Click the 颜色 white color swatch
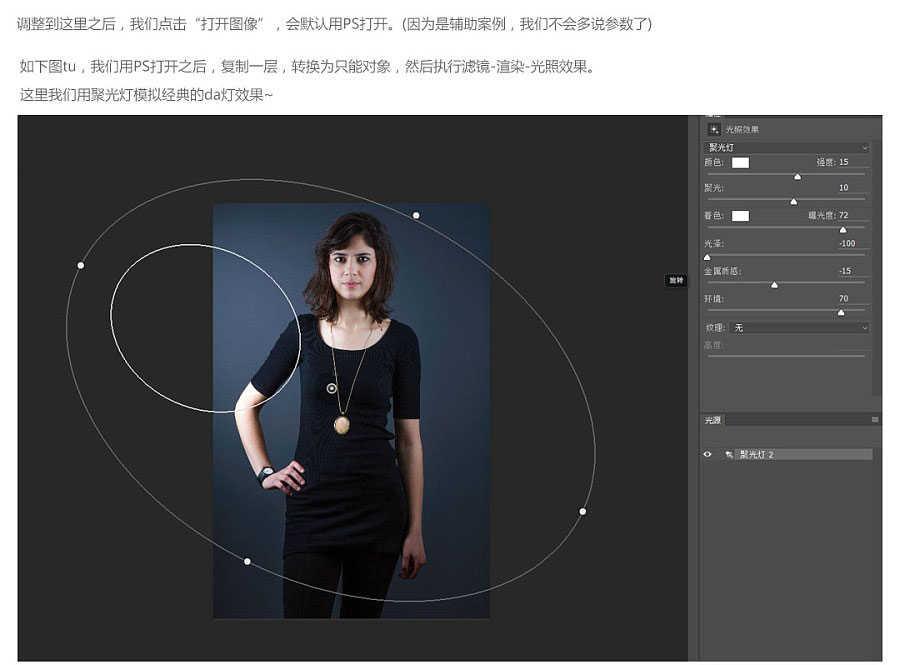Screen dimensions: 900x665 740,162
